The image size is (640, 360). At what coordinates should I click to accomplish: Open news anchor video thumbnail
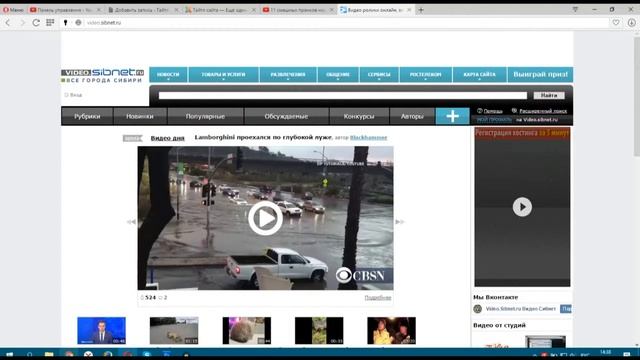[x=102, y=331]
